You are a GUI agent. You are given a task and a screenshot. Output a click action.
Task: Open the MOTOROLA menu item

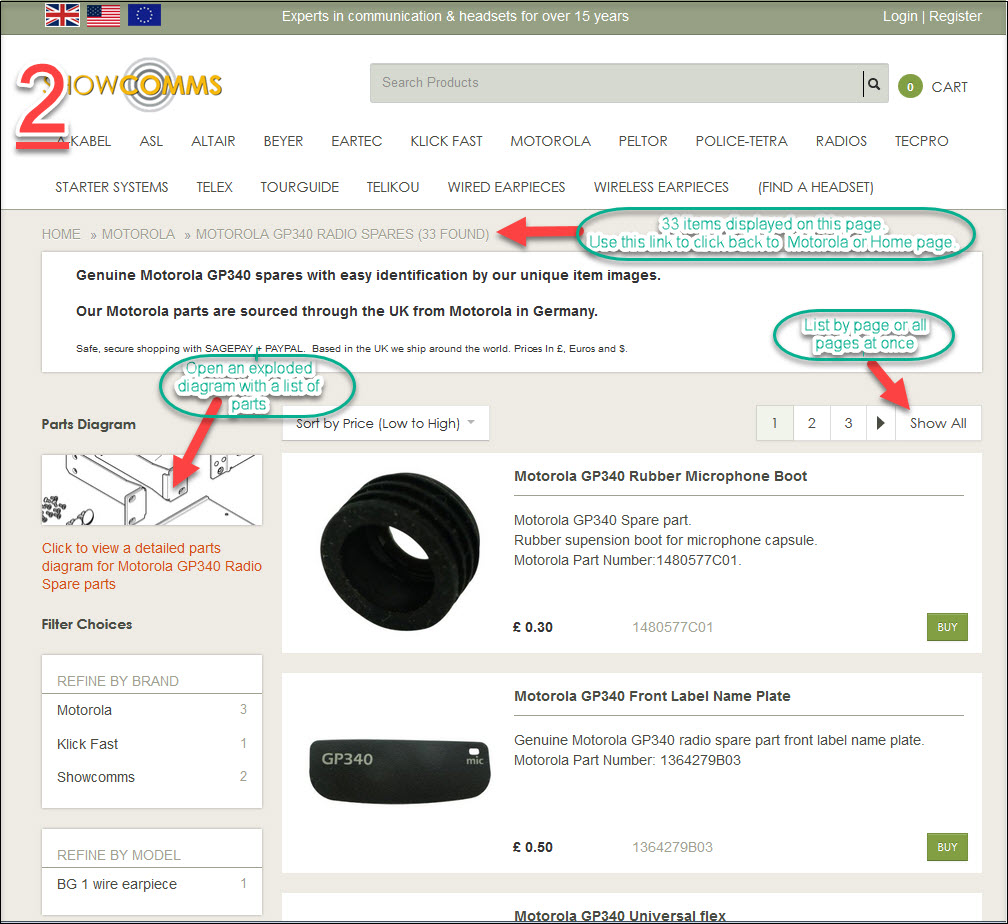pyautogui.click(x=550, y=141)
